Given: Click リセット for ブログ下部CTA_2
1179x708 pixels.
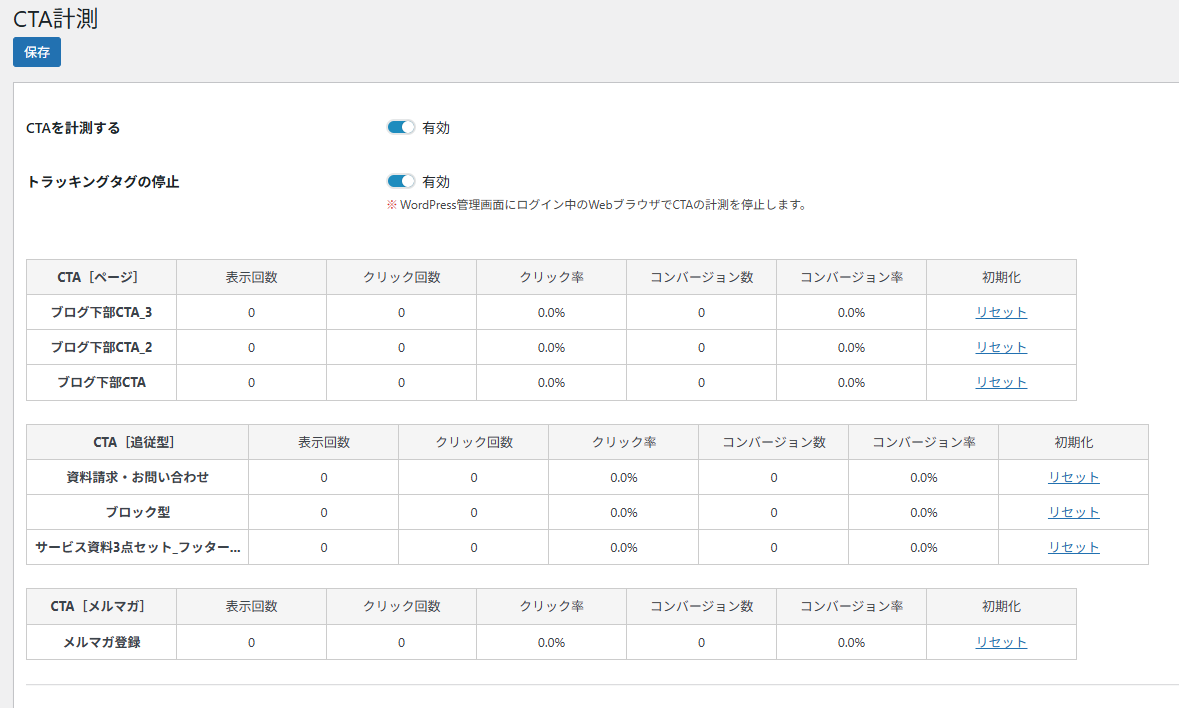Looking at the screenshot, I should click(1001, 347).
